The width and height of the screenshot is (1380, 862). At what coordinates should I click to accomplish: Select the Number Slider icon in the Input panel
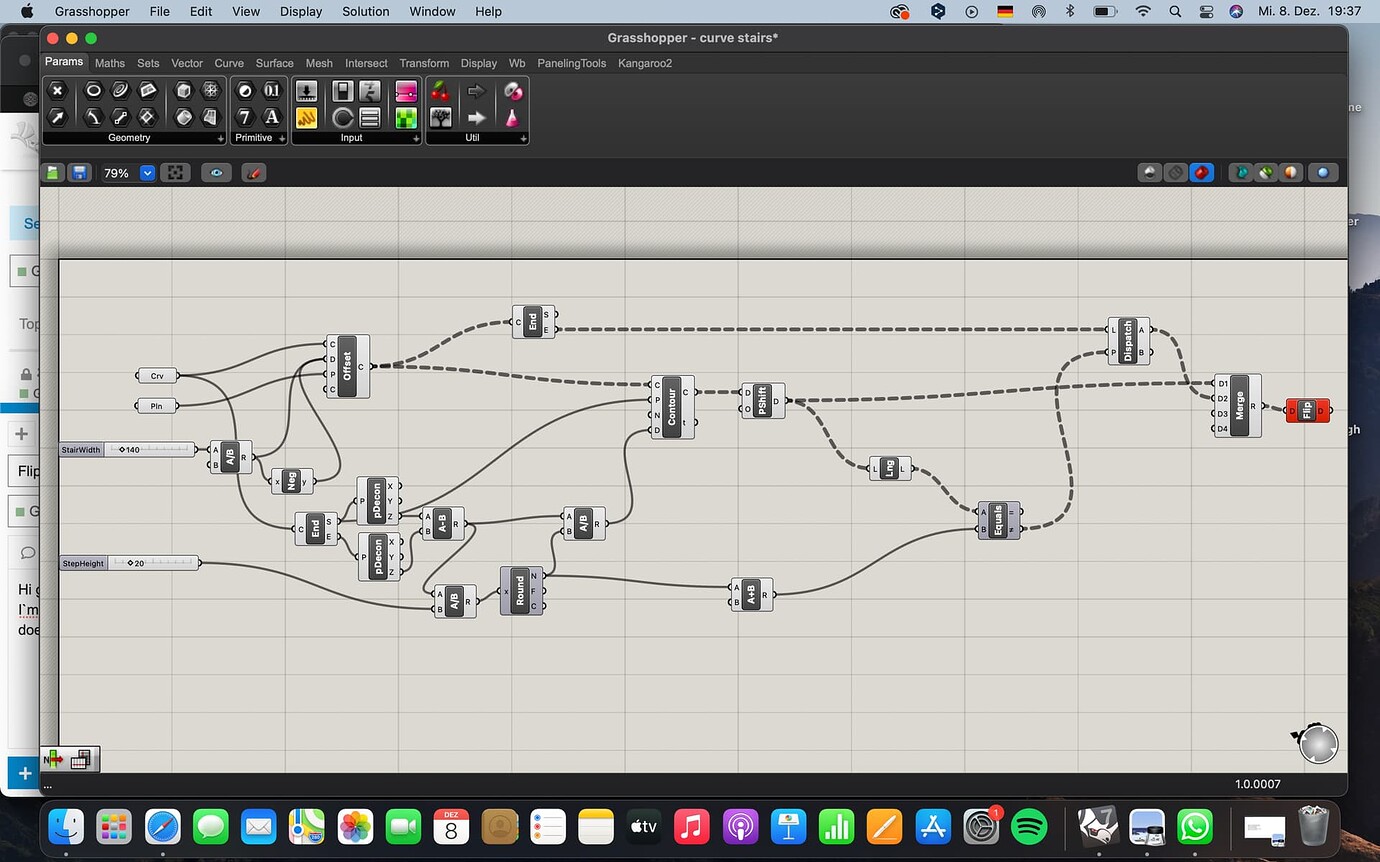(306, 92)
